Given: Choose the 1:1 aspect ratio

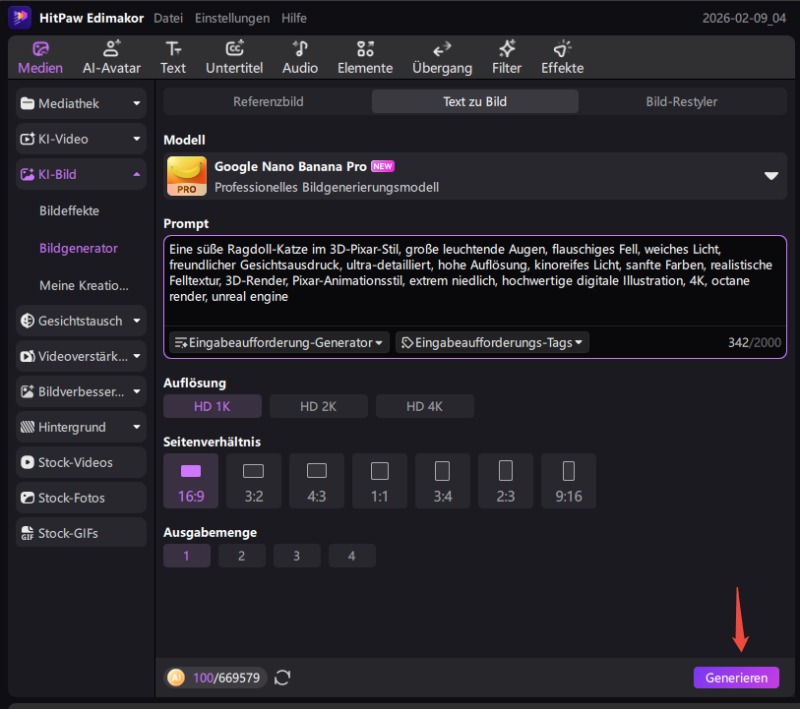Looking at the screenshot, I should 380,480.
